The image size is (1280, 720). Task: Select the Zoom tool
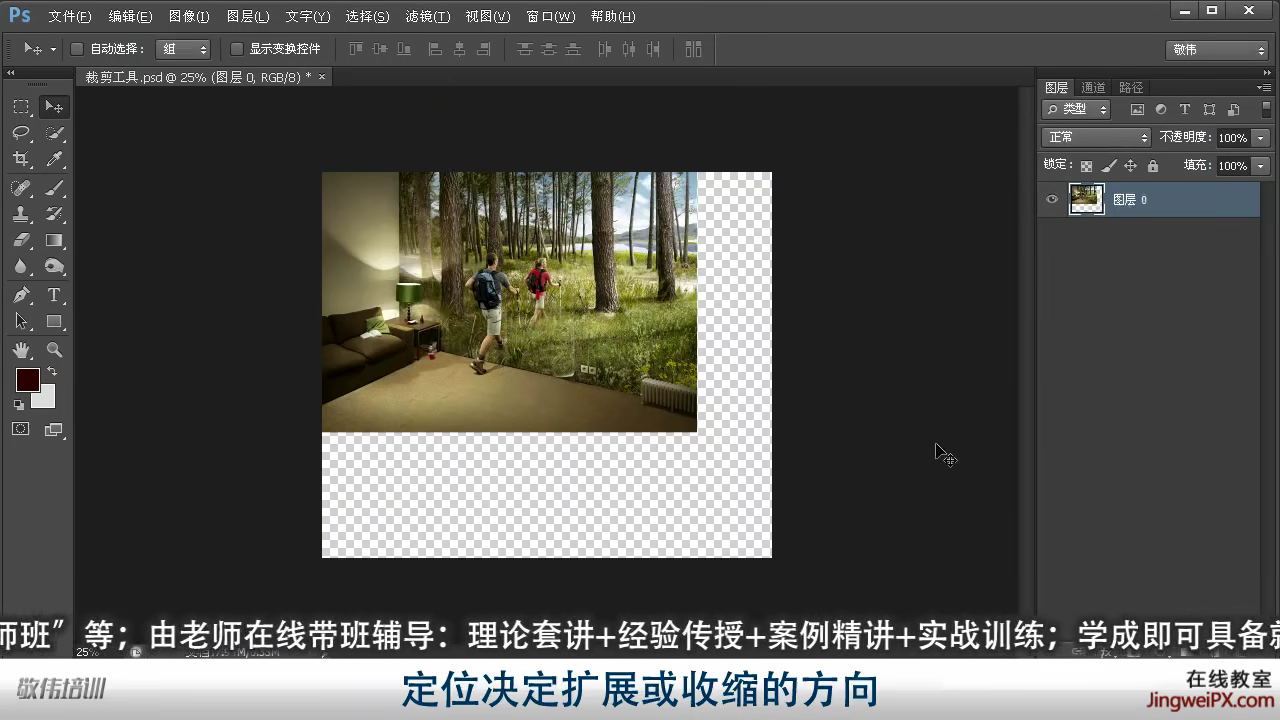[x=54, y=350]
